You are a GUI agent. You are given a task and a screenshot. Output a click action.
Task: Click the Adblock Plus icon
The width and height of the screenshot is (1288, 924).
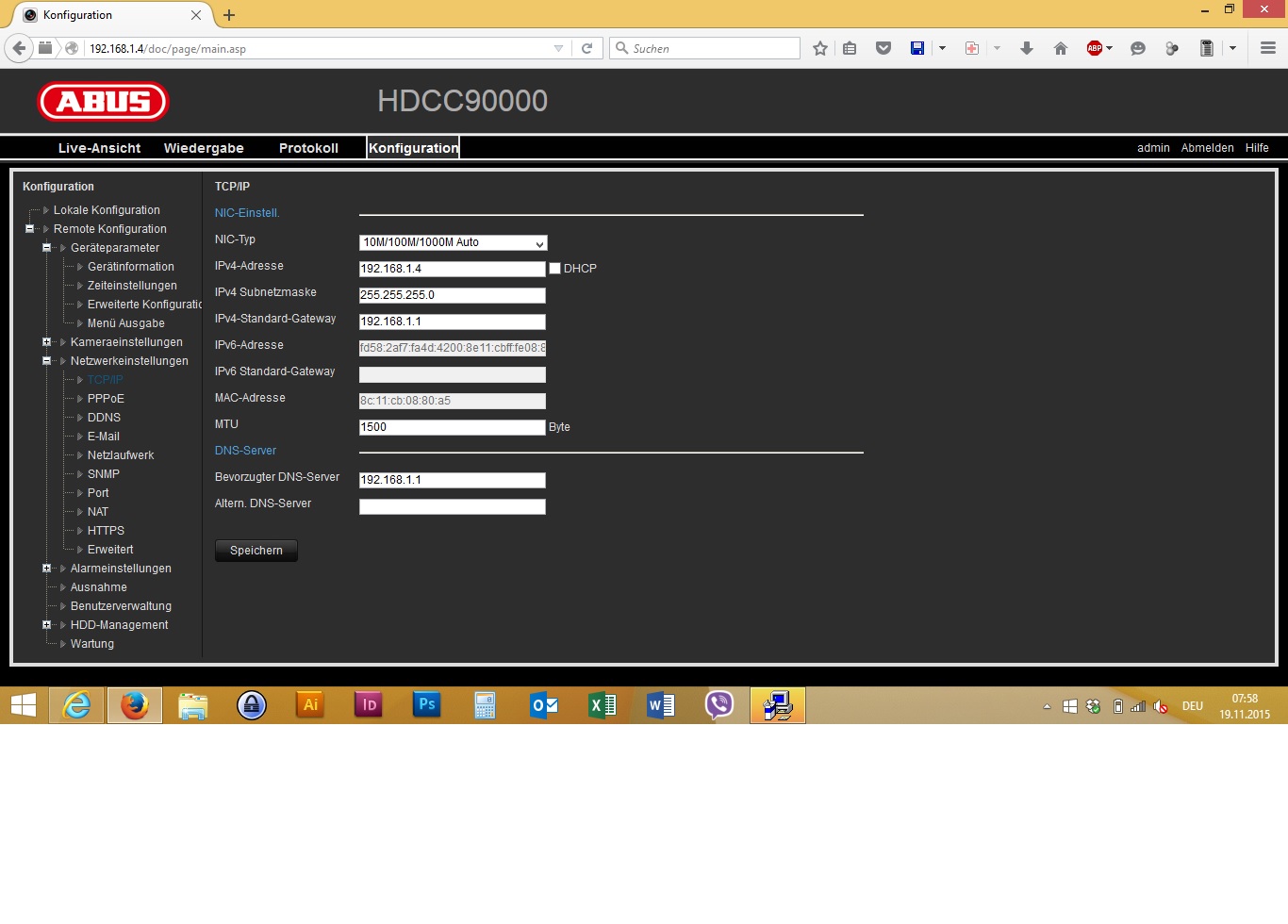point(1095,48)
